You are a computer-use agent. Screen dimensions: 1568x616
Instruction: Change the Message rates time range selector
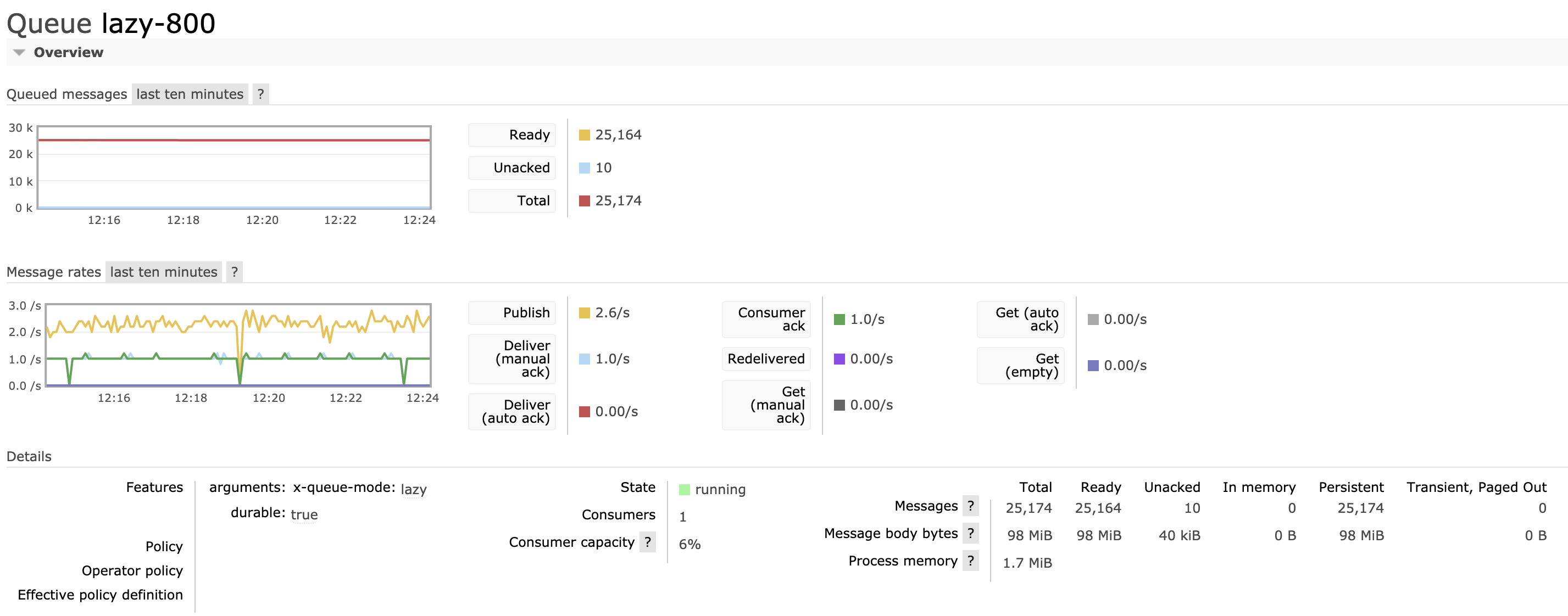[x=163, y=272]
